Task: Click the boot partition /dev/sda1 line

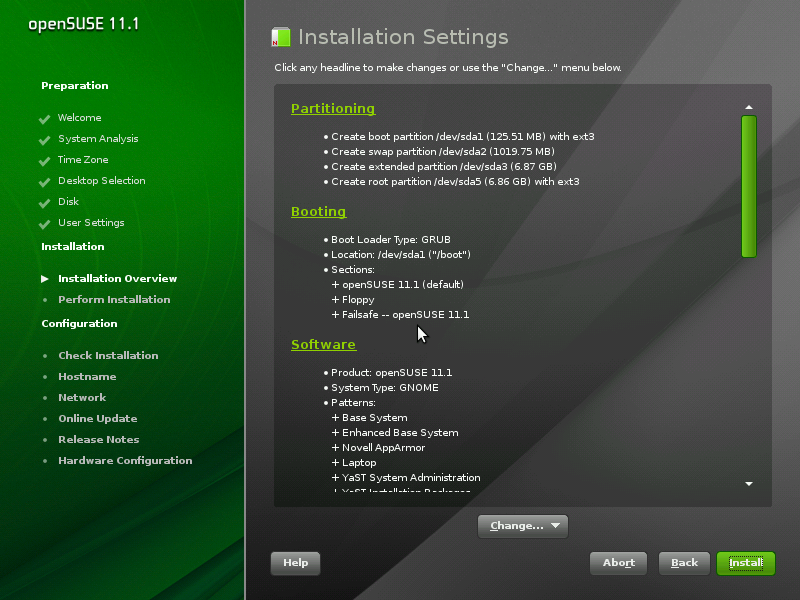Action: [462, 137]
